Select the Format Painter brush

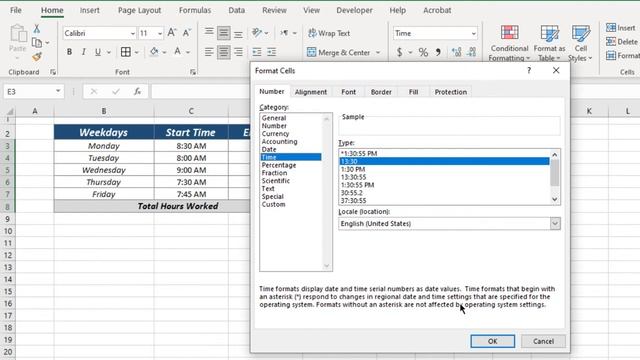(37, 57)
